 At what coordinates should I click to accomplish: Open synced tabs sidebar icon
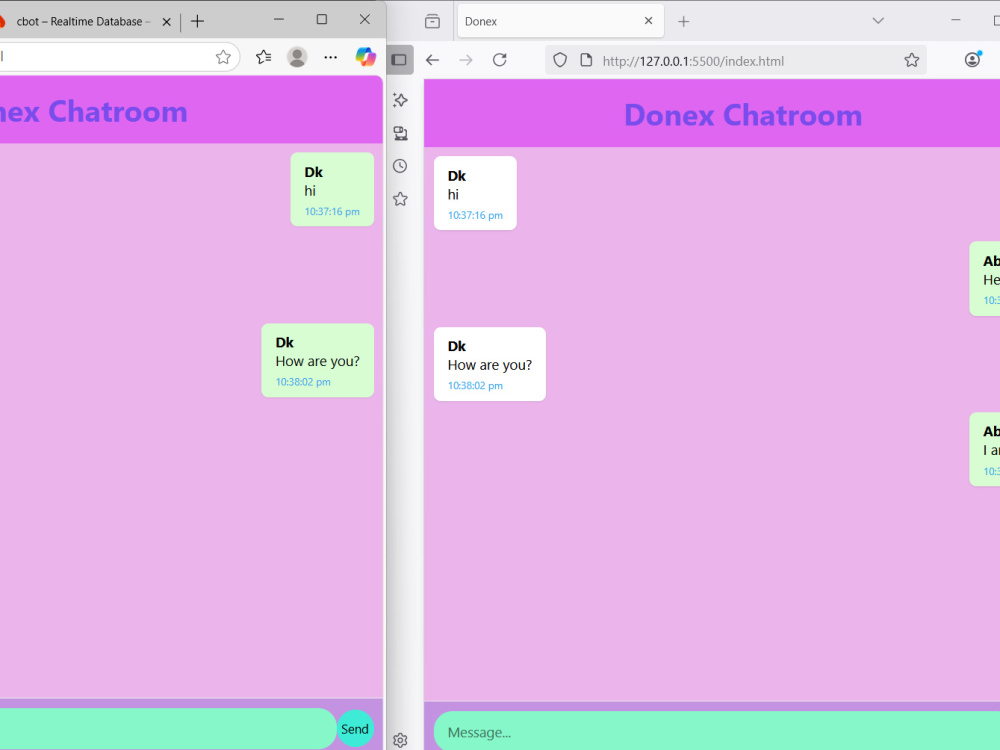coord(401,133)
